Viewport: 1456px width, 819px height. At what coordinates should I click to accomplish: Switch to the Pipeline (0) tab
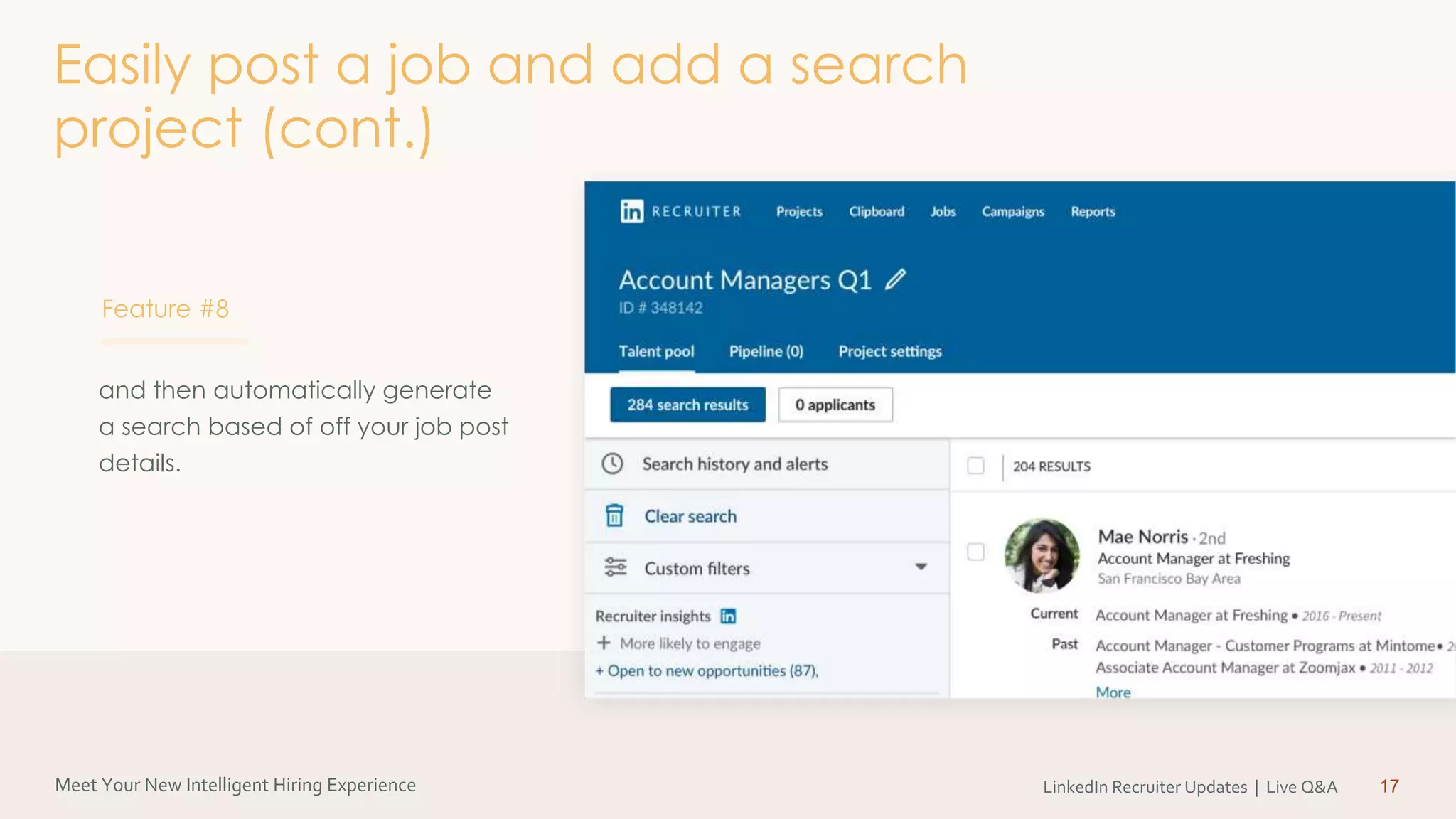(766, 351)
